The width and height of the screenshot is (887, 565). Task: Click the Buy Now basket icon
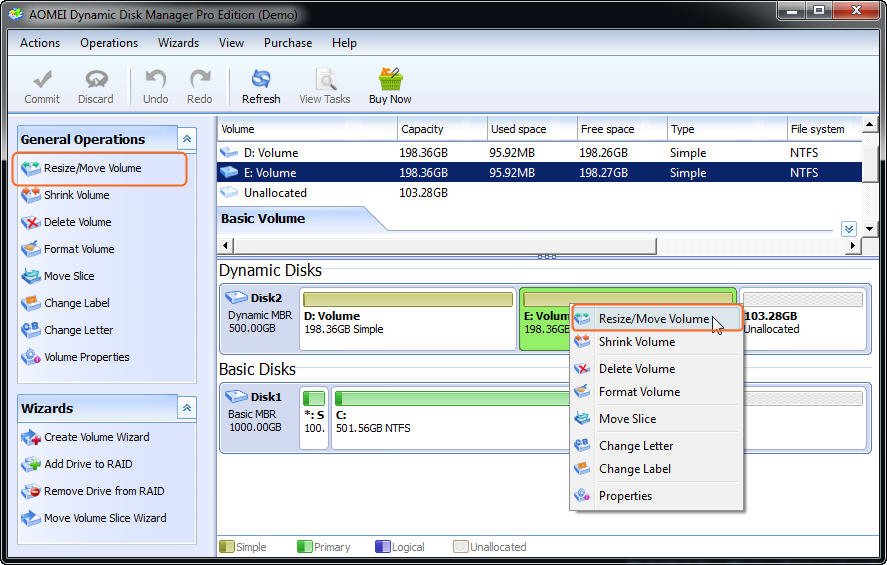click(x=390, y=79)
